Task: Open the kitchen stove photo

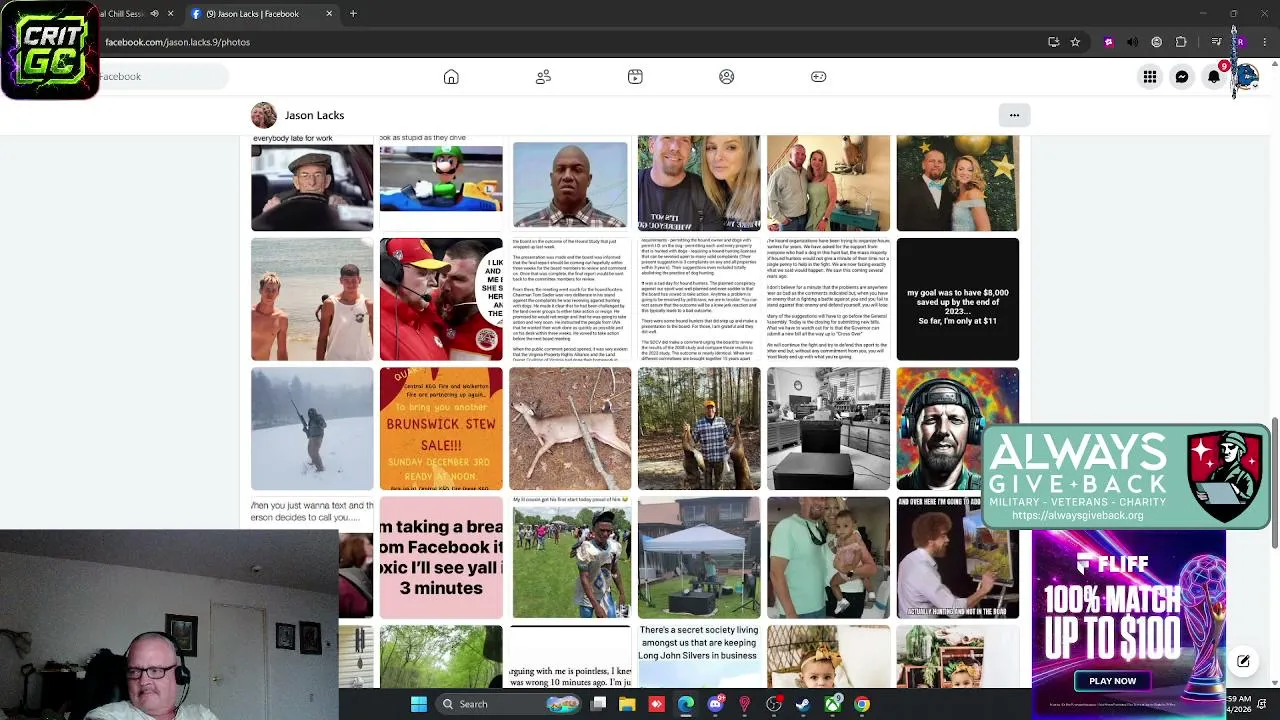Action: tap(828, 429)
